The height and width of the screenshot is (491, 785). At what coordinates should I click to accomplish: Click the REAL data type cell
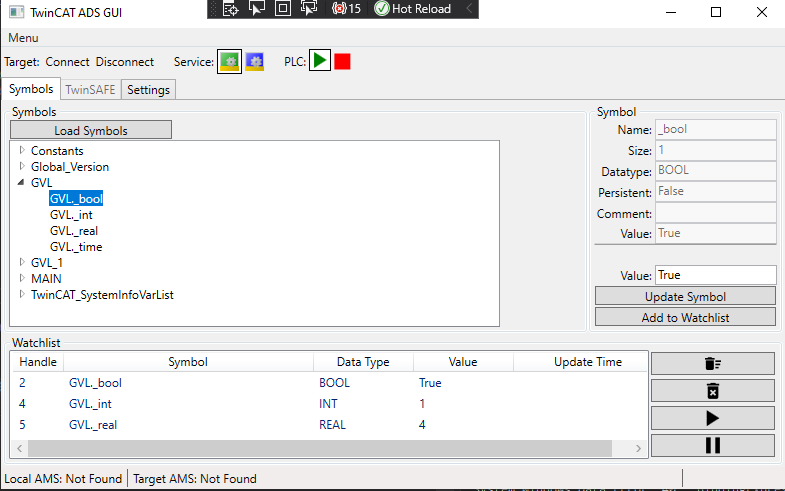click(x=332, y=425)
